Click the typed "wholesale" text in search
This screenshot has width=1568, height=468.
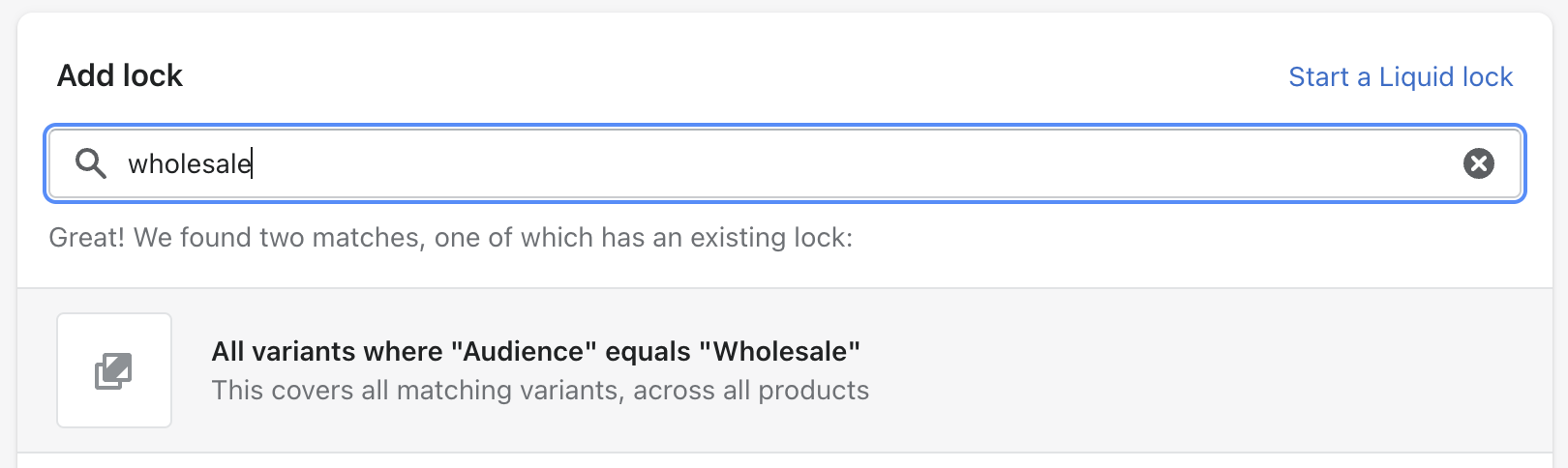[190, 164]
